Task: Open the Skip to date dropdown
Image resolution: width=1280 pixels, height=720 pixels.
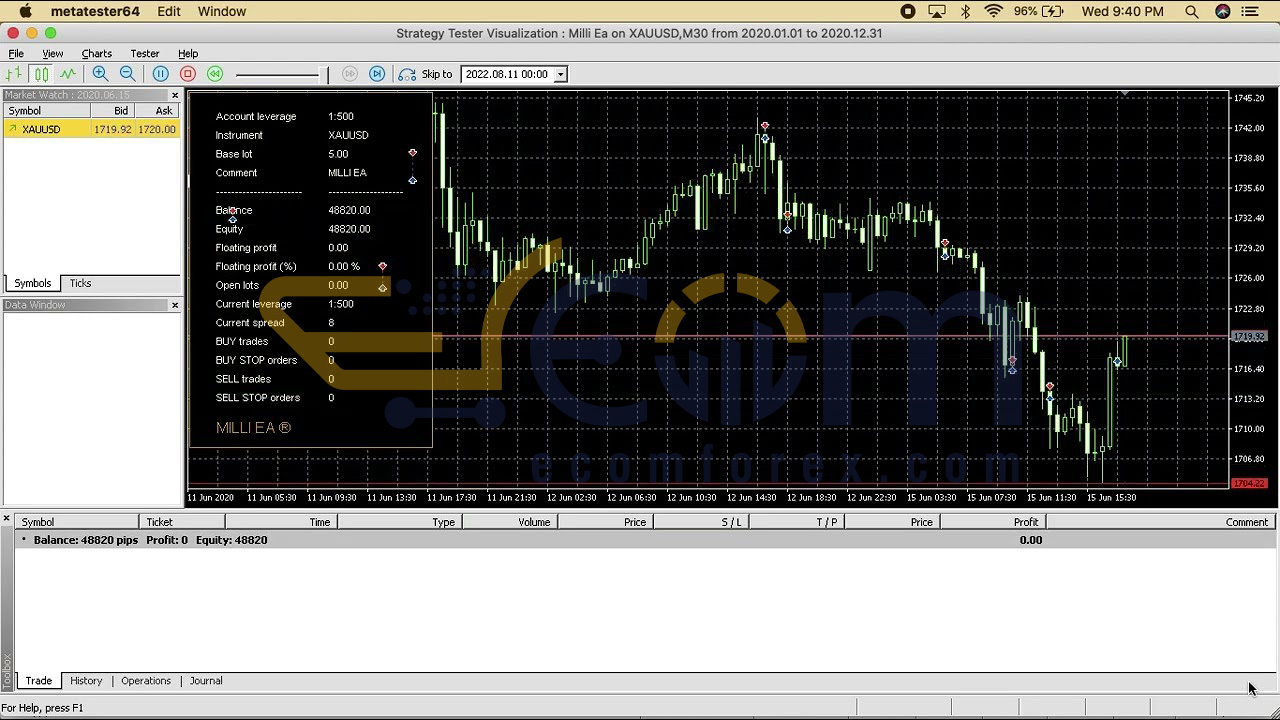Action: click(561, 74)
